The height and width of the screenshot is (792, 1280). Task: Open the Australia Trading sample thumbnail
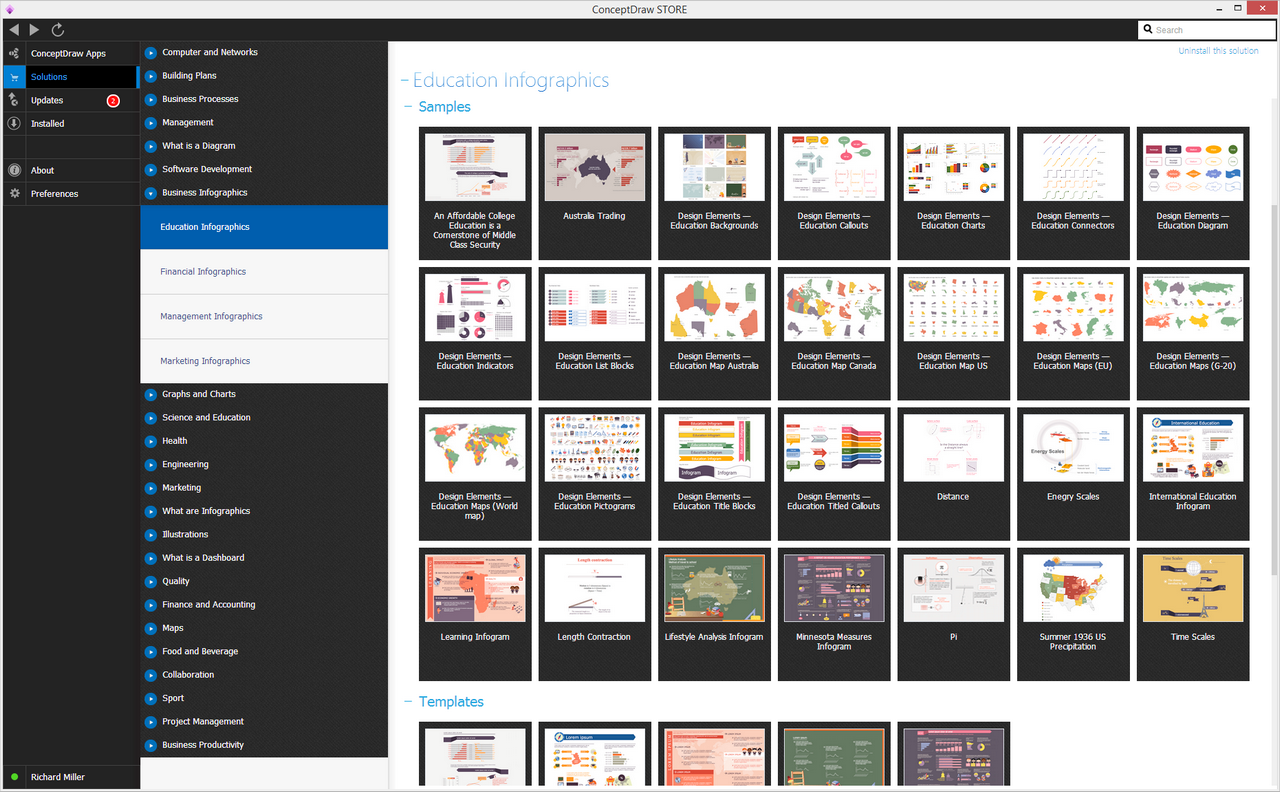click(x=594, y=194)
